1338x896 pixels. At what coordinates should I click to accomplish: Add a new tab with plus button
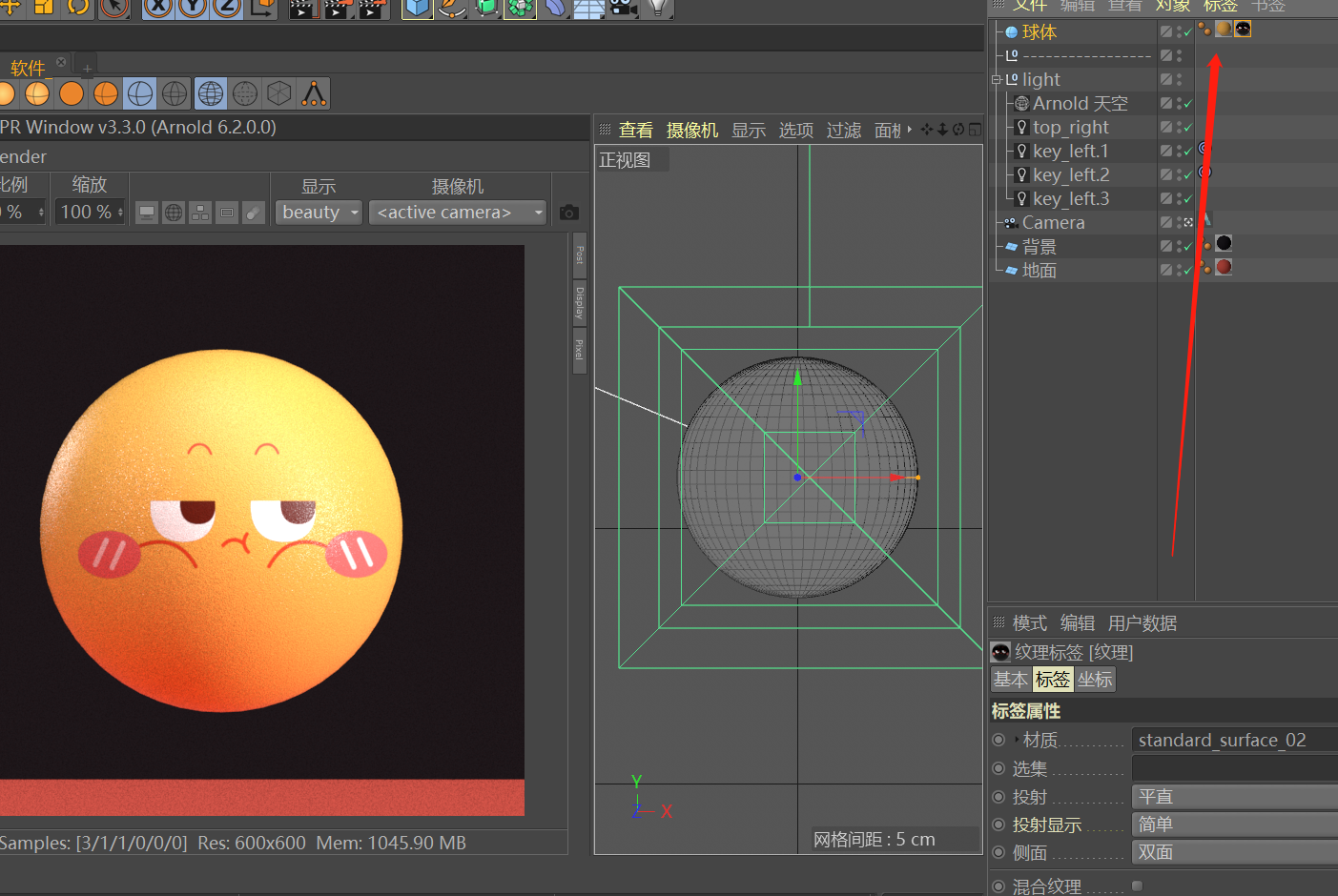click(x=87, y=68)
